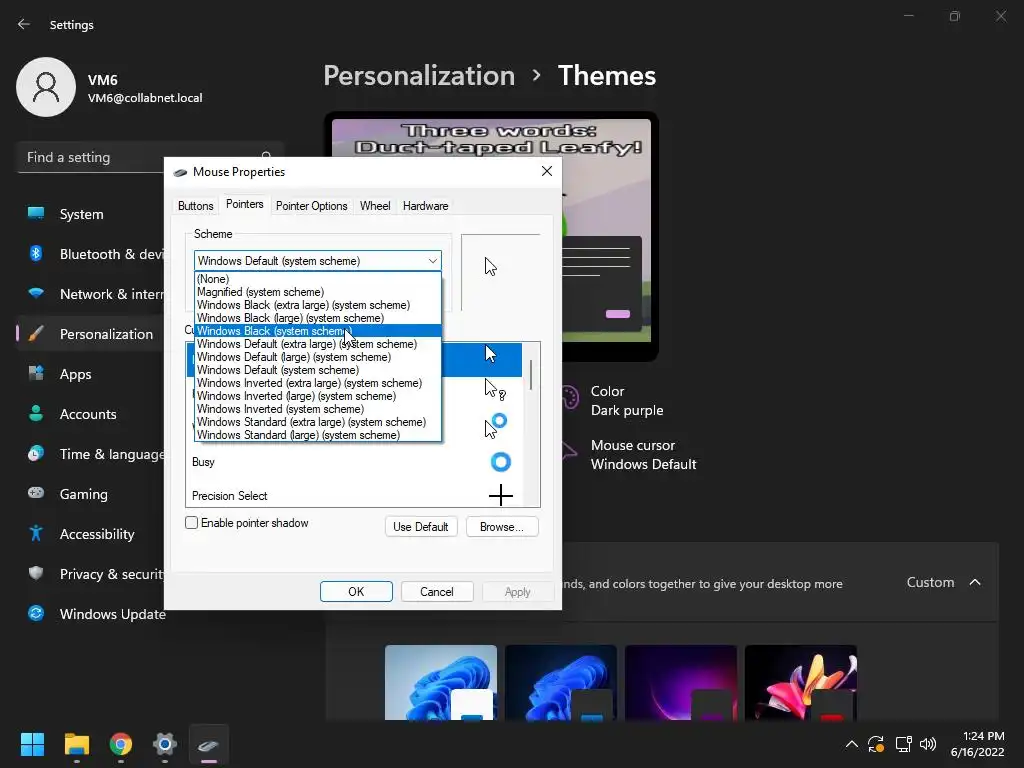The image size is (1024, 768).
Task: Open the Mouse cursor Windows Default setting
Action: [x=630, y=455]
